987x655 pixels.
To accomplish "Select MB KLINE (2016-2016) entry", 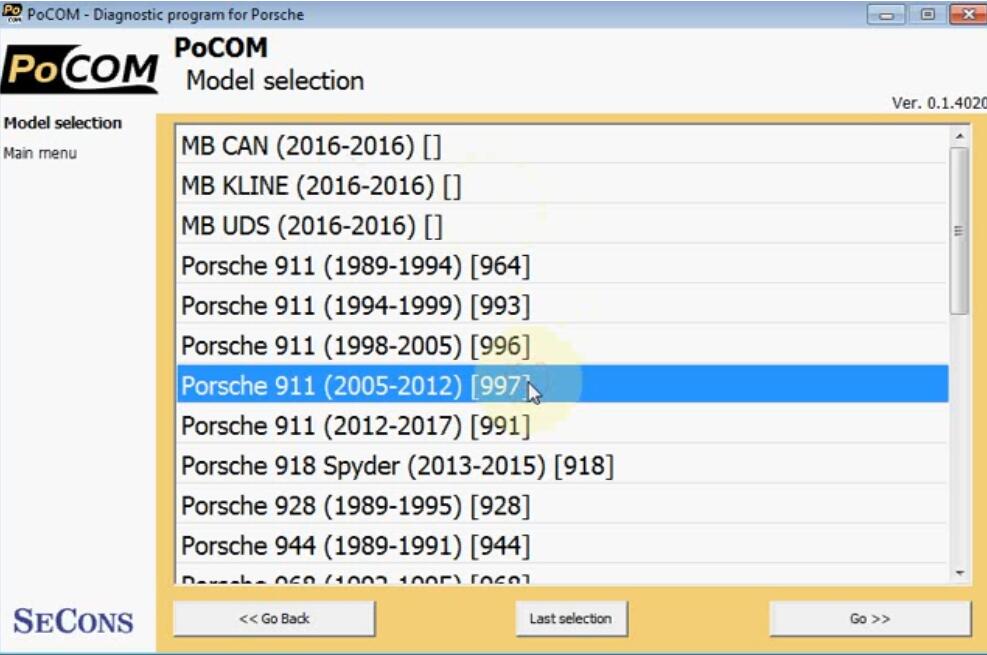I will click(562, 186).
